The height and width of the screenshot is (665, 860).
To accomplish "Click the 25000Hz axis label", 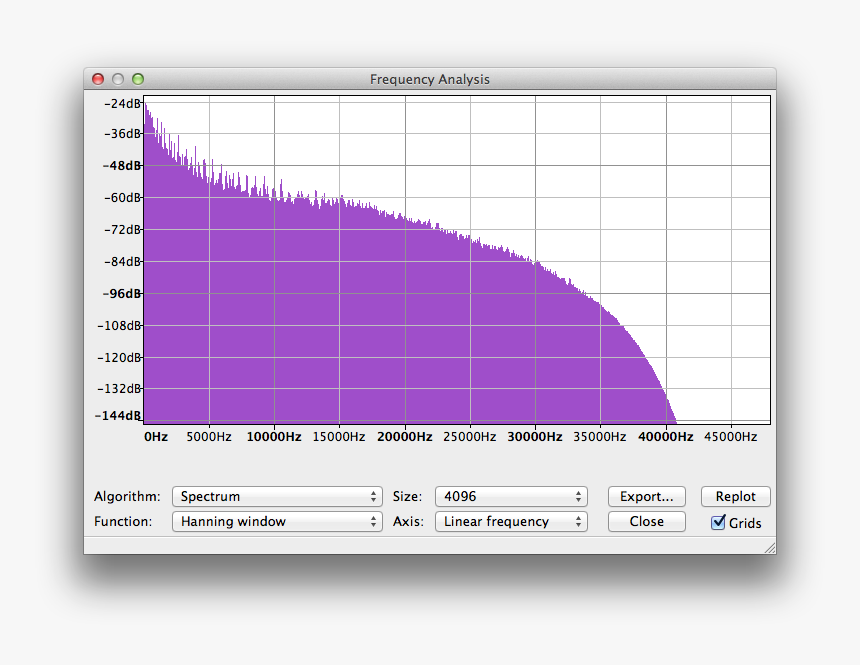I will 469,437.
